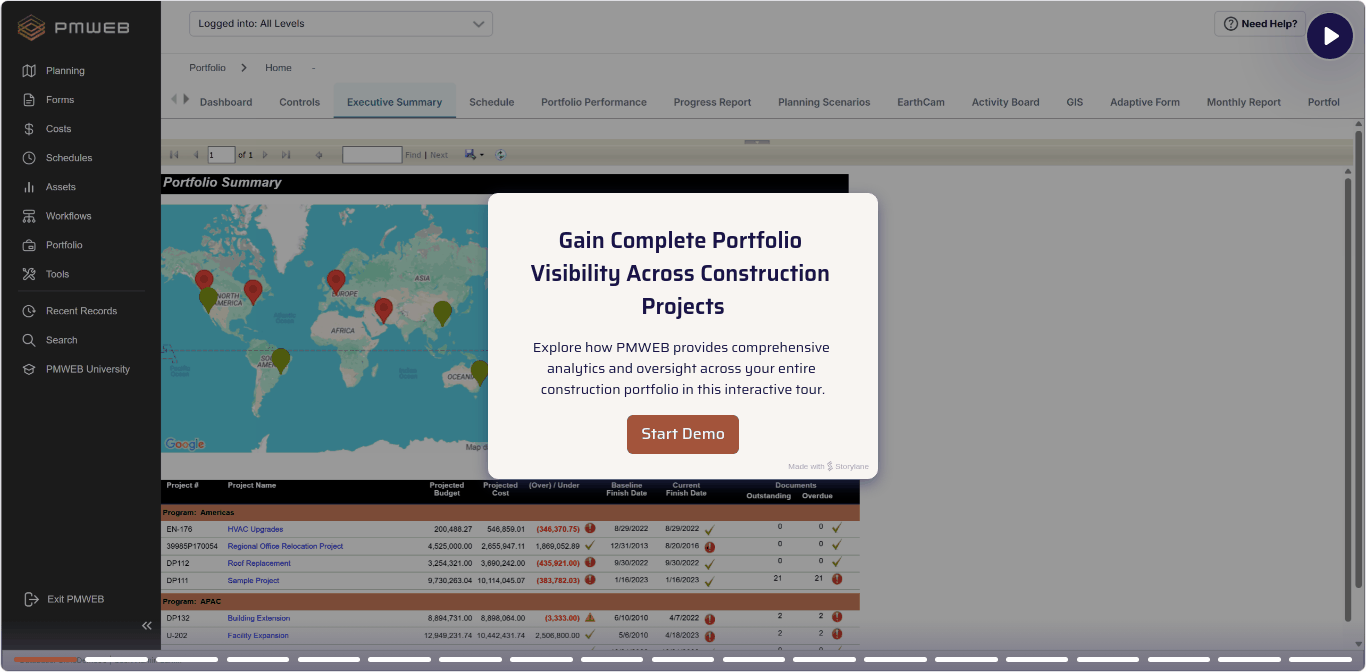Click the Find link in report toolbar
Viewport: 1366px width, 672px height.
click(x=413, y=155)
